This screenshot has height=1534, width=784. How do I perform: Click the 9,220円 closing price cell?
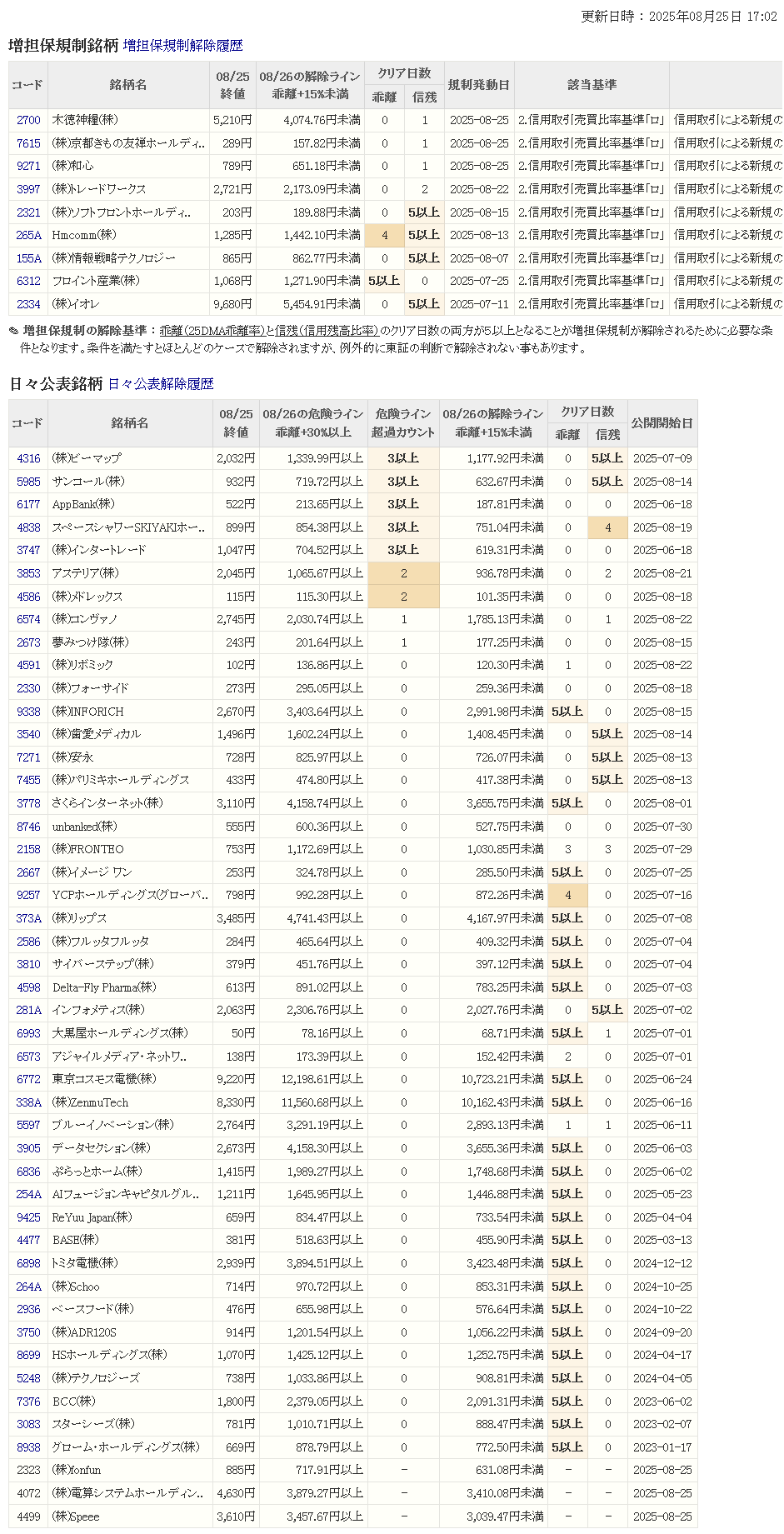click(236, 1079)
